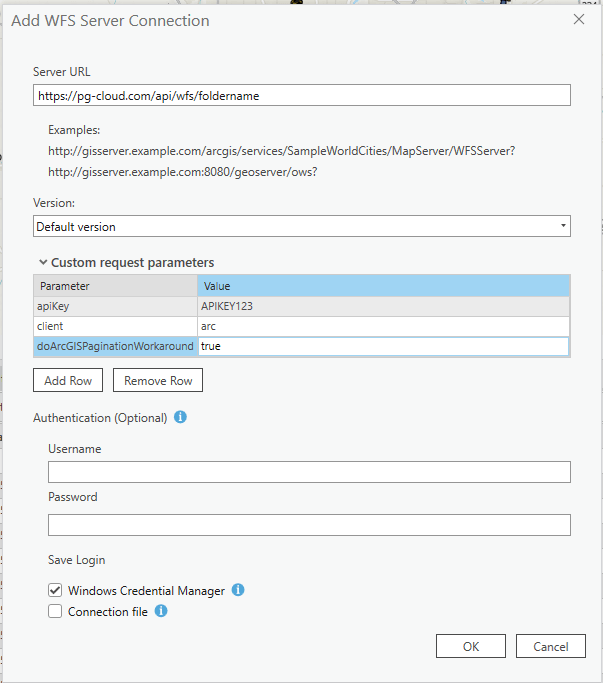Viewport: 603px width, 683px height.
Task: Click the Add Row button
Action: [x=68, y=380]
